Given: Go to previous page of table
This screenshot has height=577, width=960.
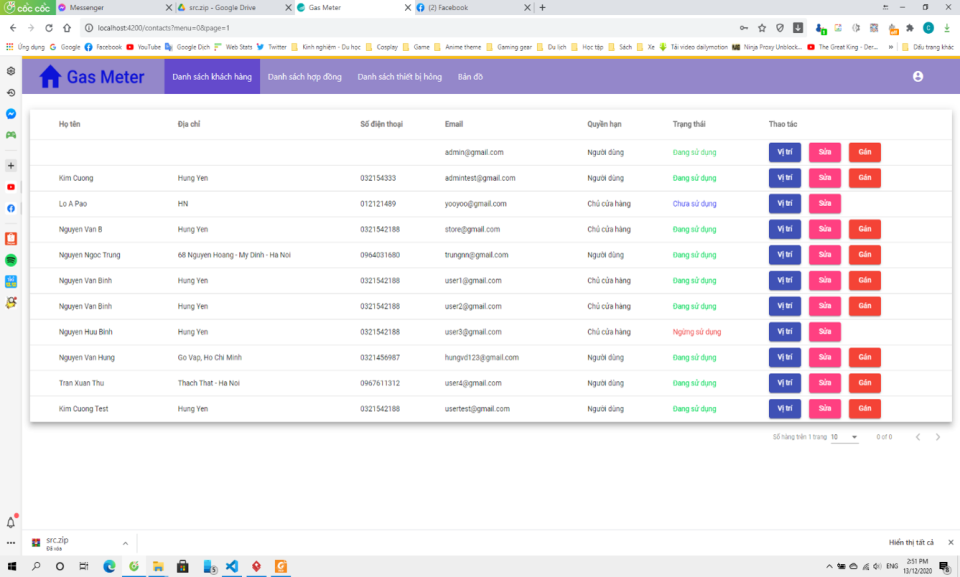Looking at the screenshot, I should 917,437.
